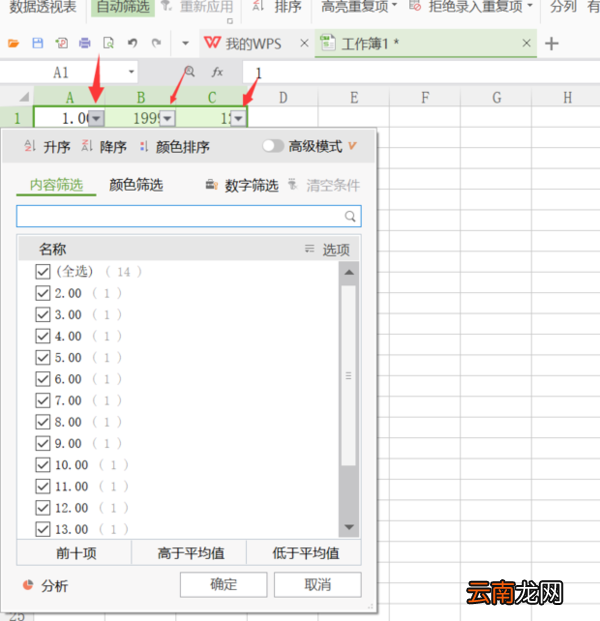Uncheck the 6.00 checkbox
The image size is (600, 621).
pos(42,379)
